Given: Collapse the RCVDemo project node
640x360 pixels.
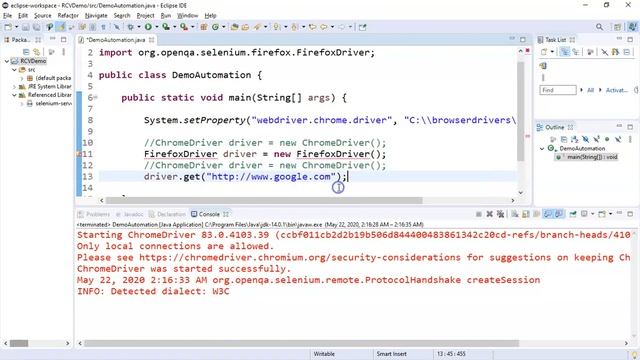Looking at the screenshot, I should (7, 61).
